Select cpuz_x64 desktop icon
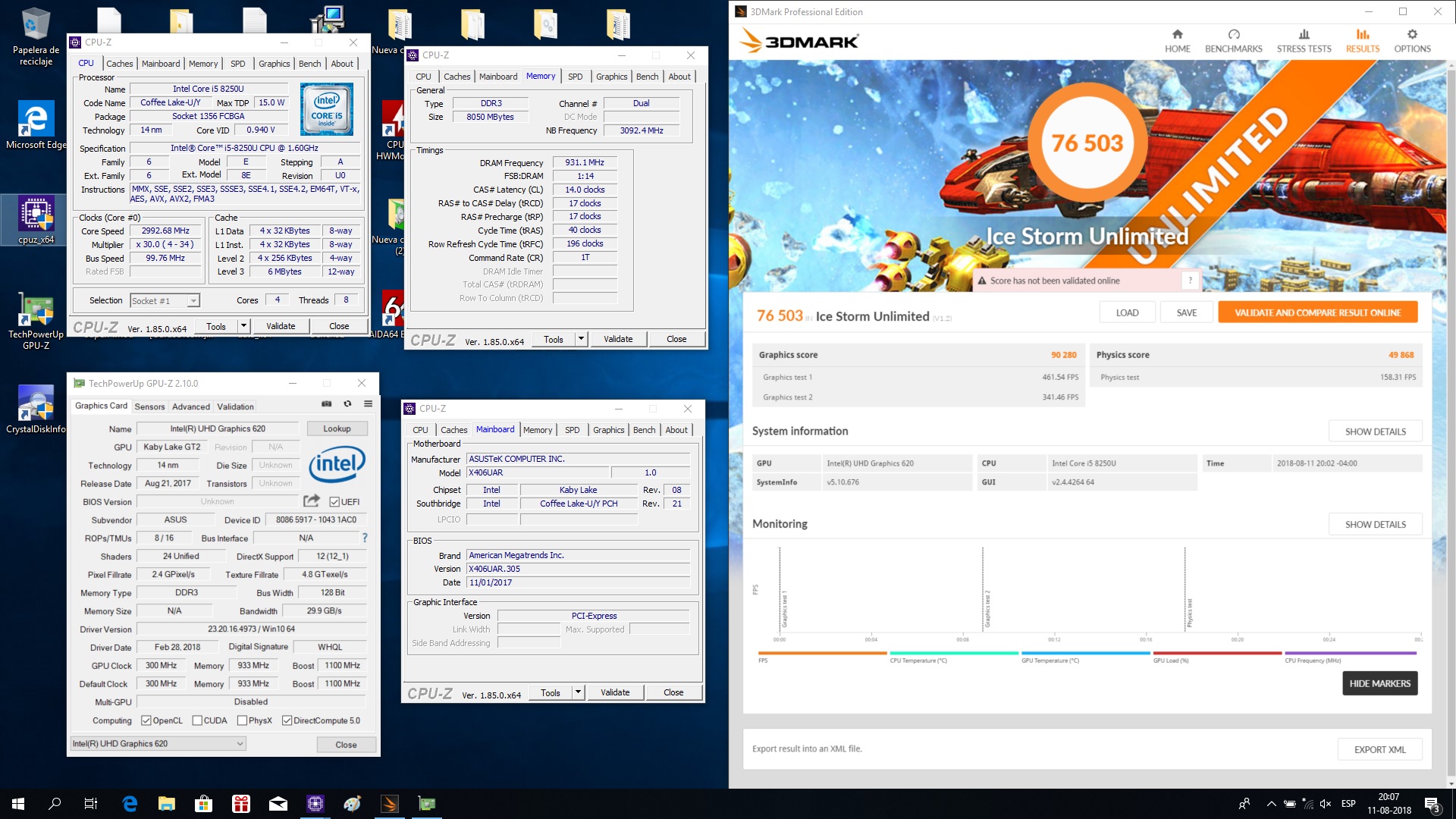 click(36, 220)
